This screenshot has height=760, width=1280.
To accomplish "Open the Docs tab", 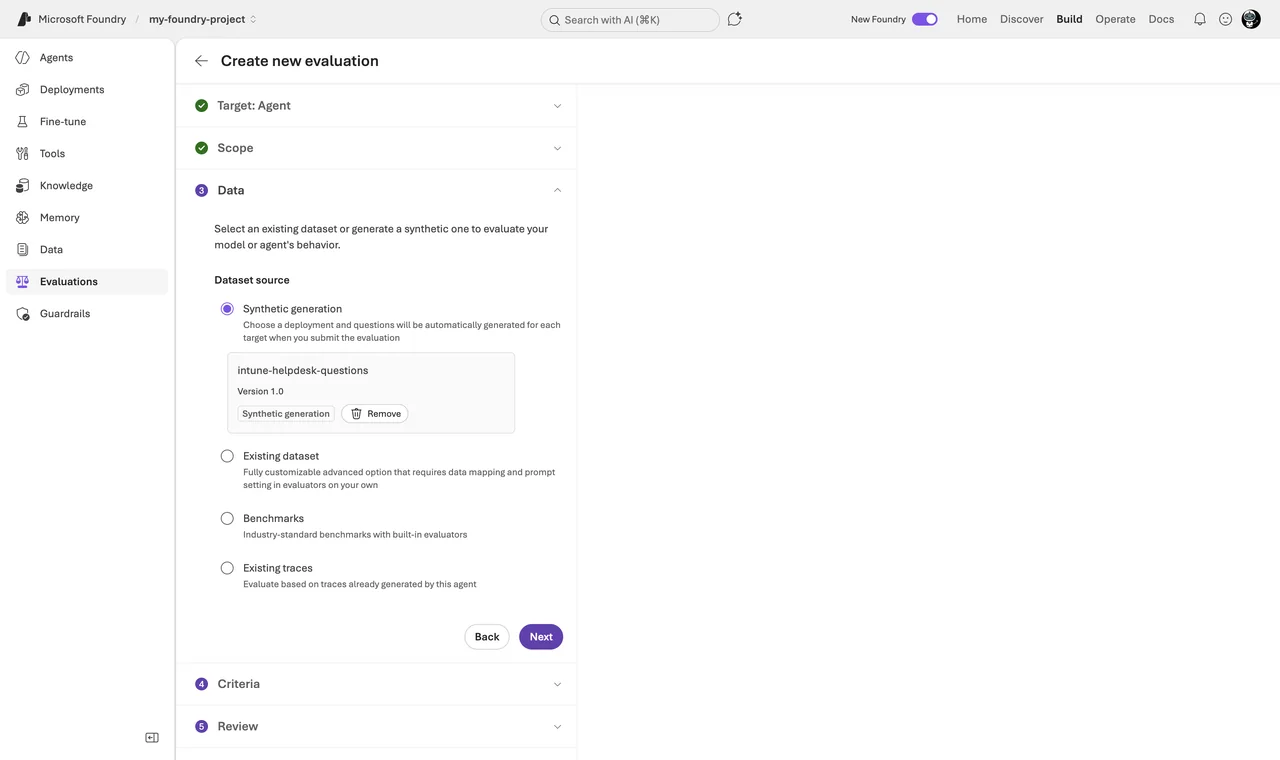I will (1161, 19).
